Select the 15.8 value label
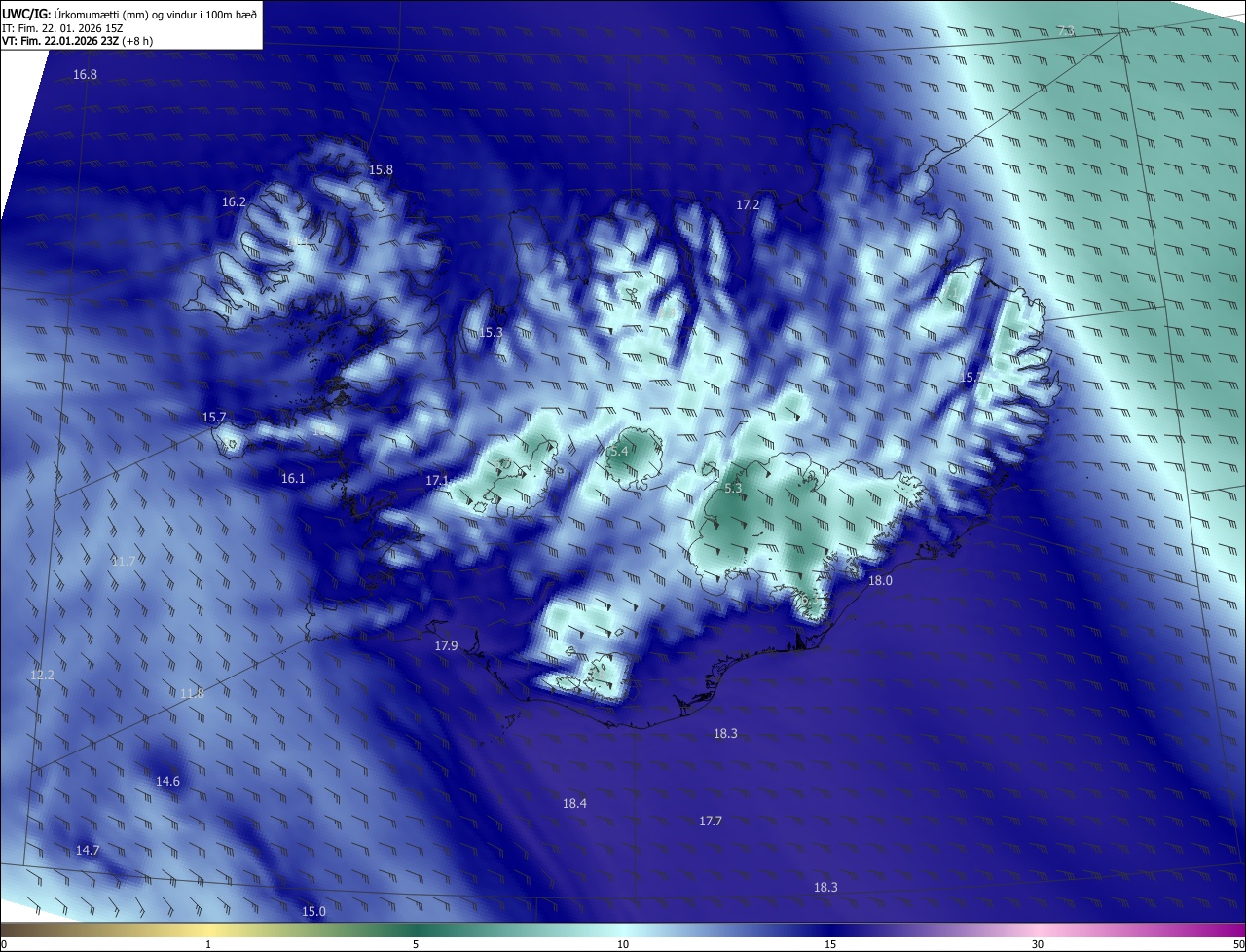The image size is (1246, 952). pyautogui.click(x=381, y=170)
